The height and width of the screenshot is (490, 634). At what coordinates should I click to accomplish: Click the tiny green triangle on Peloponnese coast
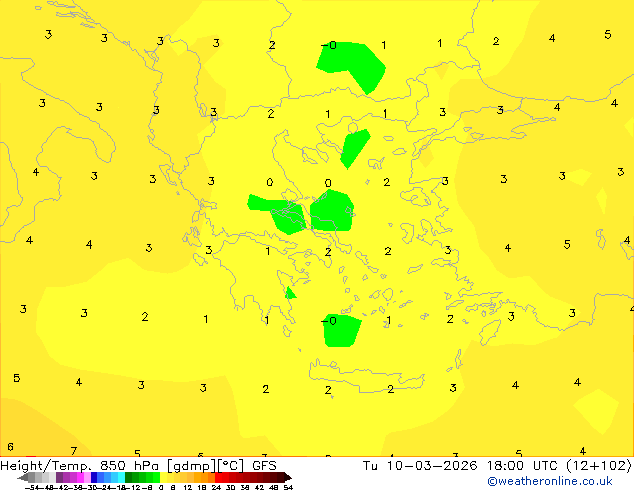pyautogui.click(x=290, y=294)
